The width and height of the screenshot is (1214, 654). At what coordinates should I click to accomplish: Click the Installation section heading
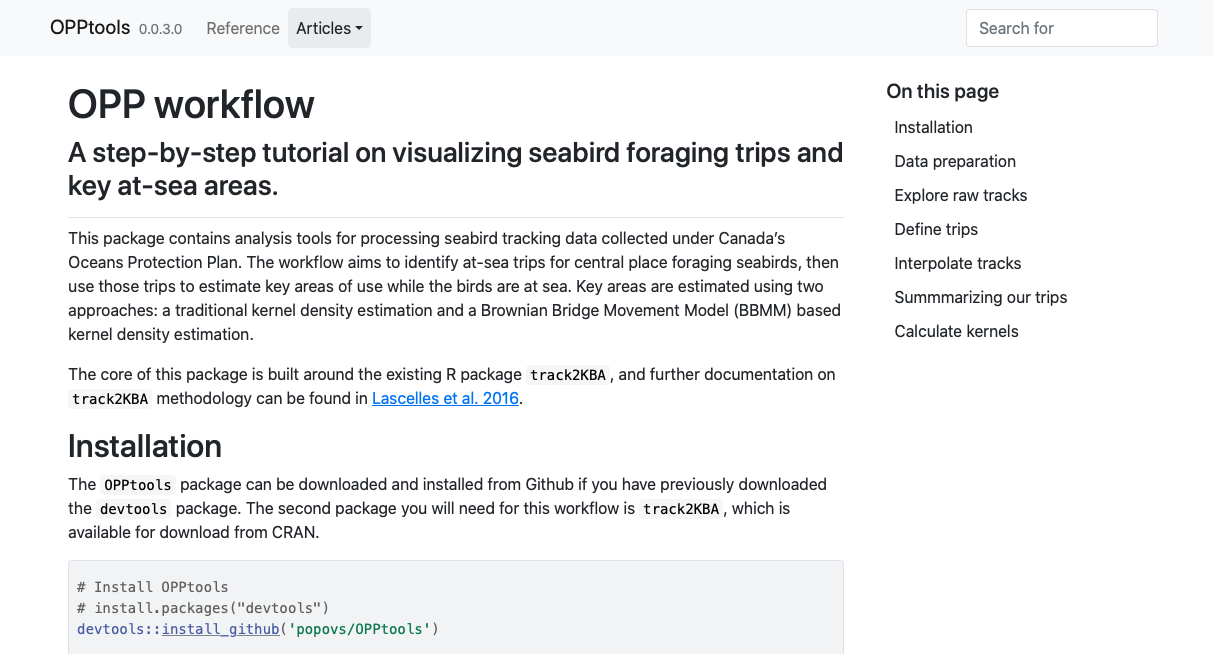tap(145, 446)
